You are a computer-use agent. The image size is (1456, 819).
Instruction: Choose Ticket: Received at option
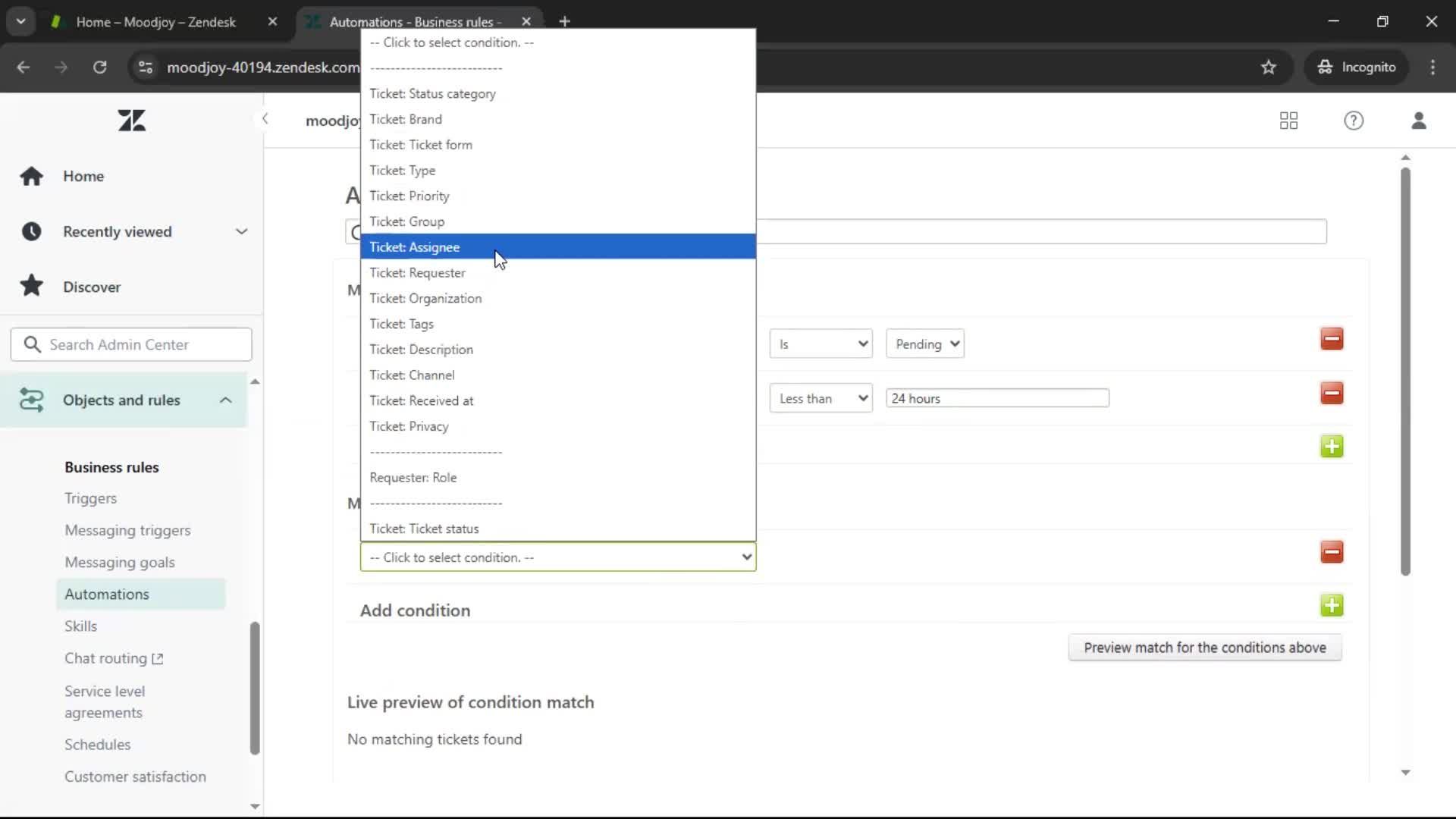[558, 400]
